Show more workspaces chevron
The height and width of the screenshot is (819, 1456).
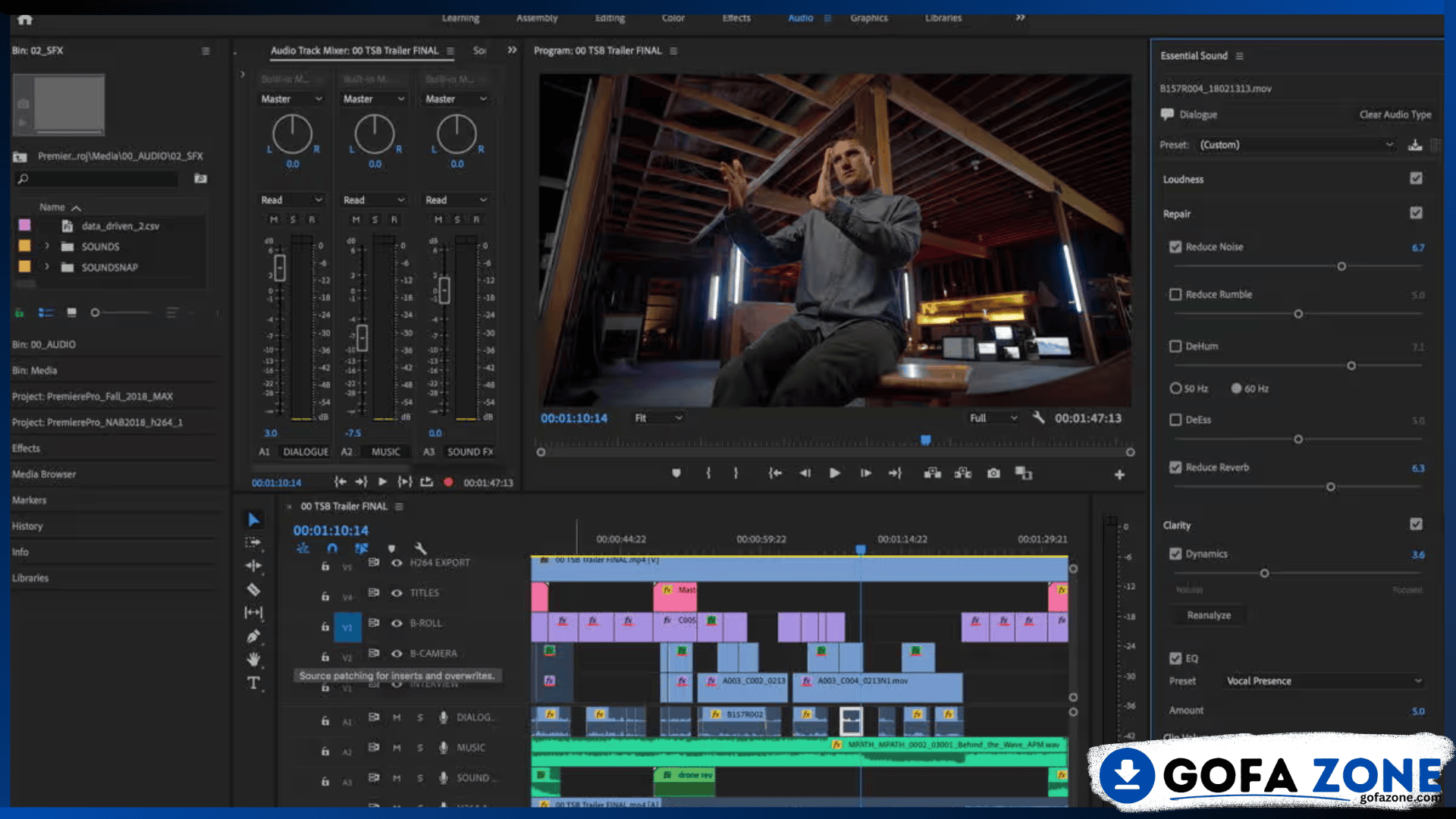(1021, 17)
